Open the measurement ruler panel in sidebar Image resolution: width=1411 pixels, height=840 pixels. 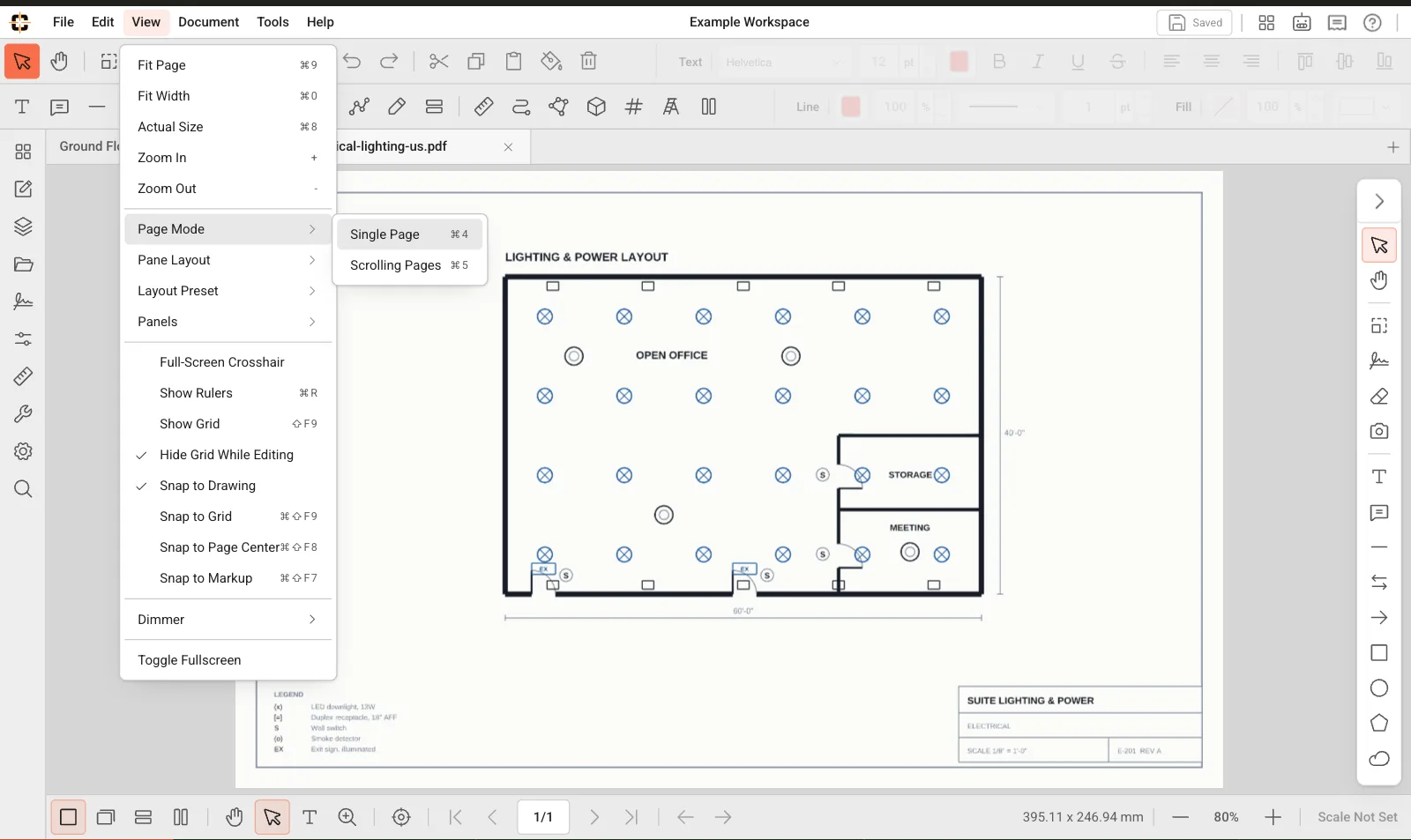click(x=23, y=376)
